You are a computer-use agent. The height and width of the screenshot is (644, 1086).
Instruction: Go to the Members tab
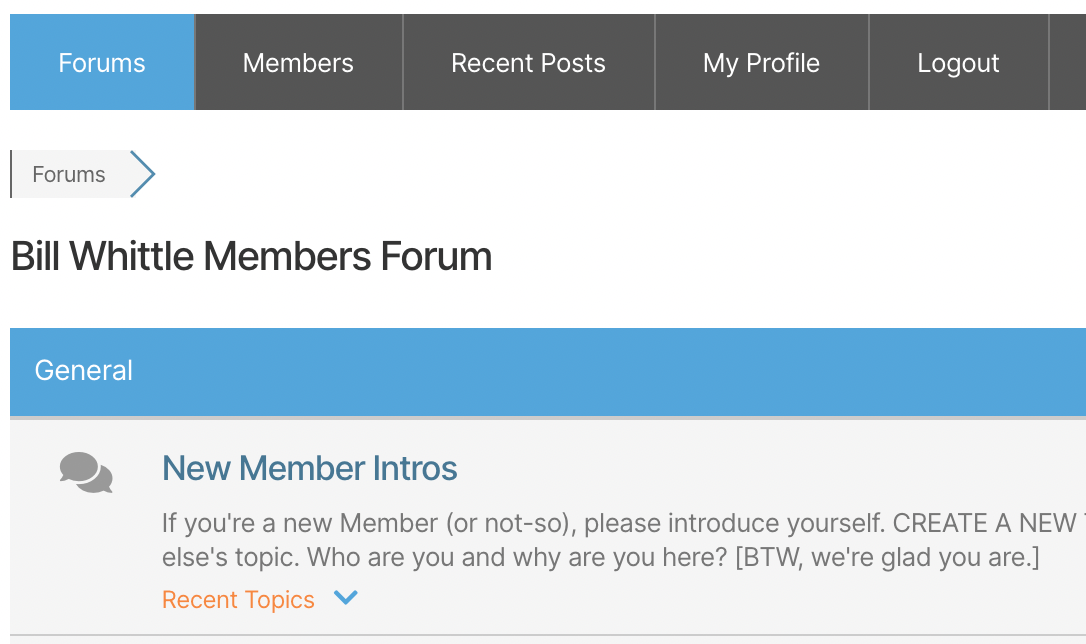pos(298,63)
